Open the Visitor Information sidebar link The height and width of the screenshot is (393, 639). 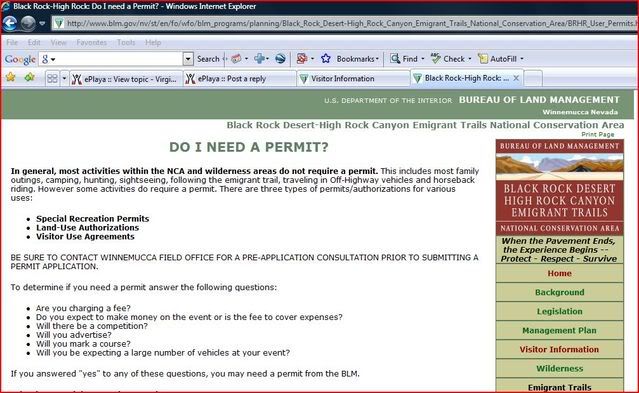tap(560, 349)
